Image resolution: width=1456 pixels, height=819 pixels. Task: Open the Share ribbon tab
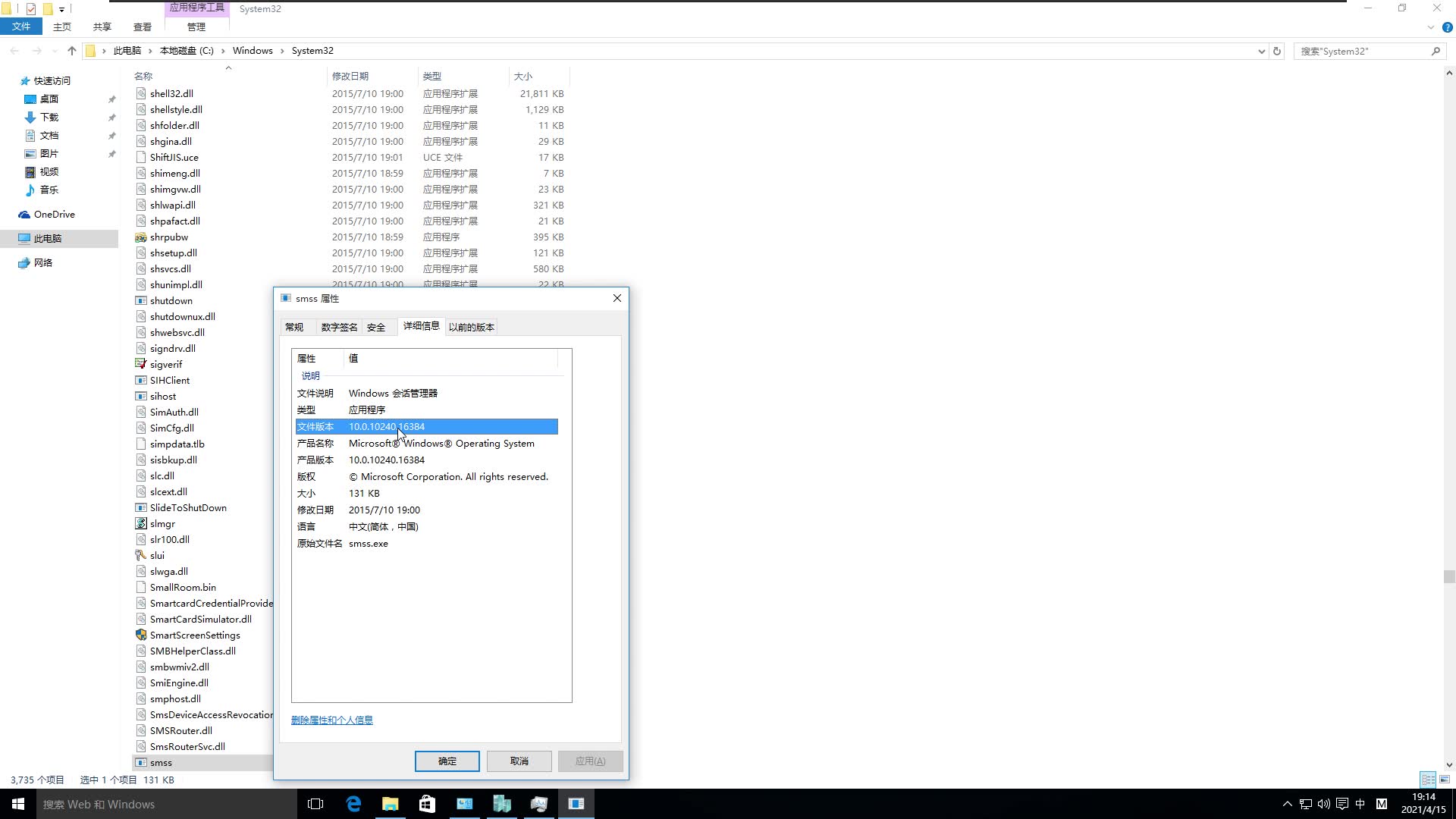[x=102, y=27]
